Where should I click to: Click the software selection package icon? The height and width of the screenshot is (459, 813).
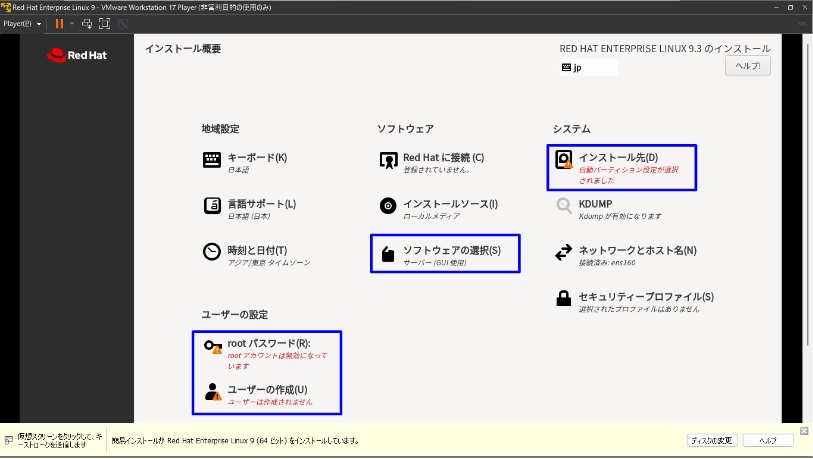point(388,254)
